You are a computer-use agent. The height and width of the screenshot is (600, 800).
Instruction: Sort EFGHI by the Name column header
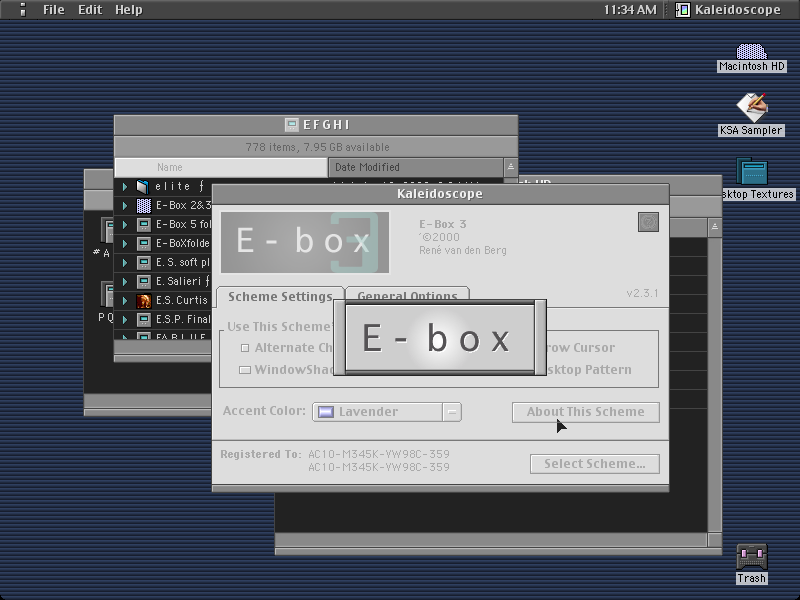[x=221, y=167]
